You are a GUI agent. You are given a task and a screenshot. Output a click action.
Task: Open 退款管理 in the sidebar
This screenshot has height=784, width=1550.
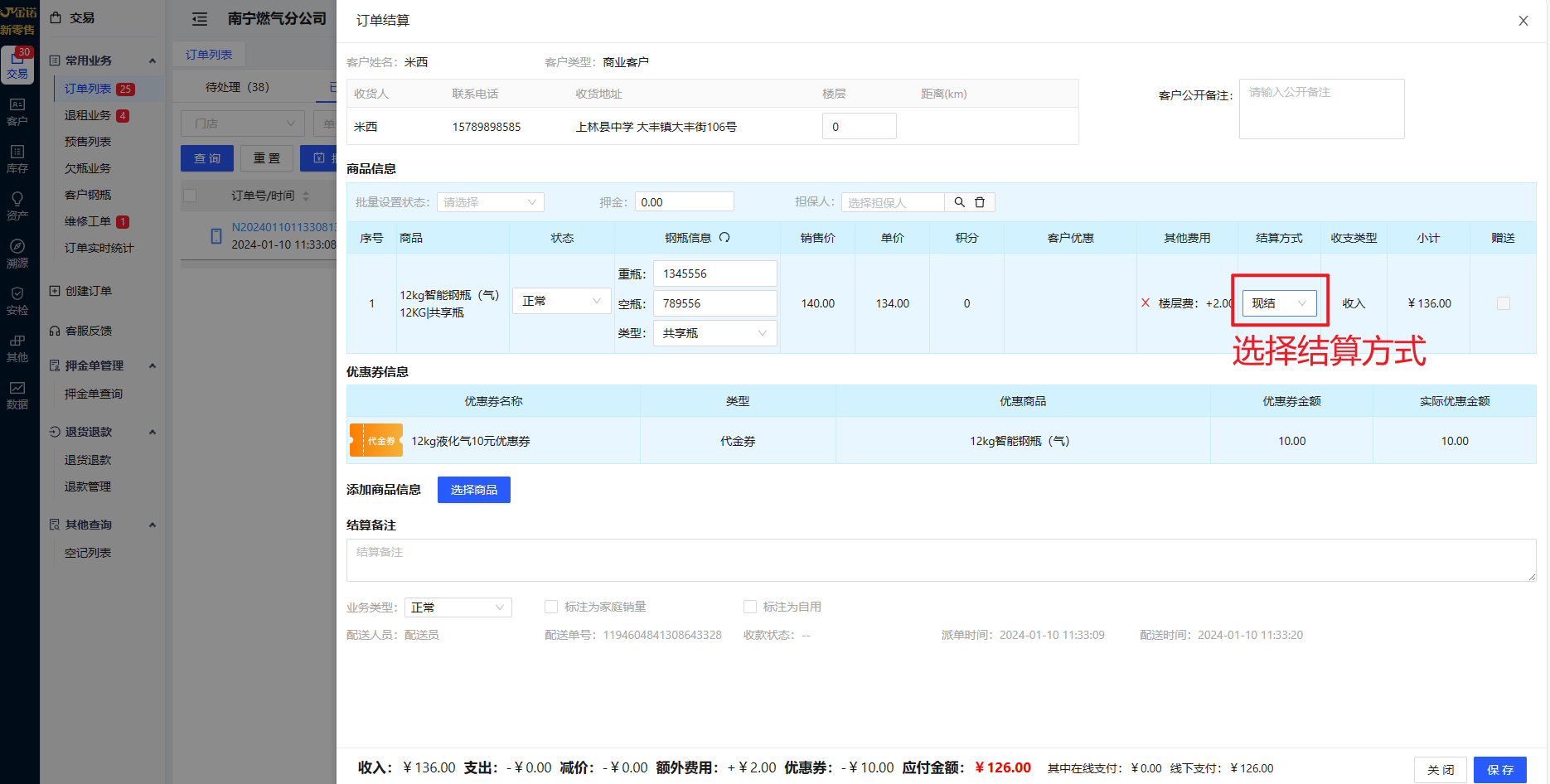click(88, 486)
